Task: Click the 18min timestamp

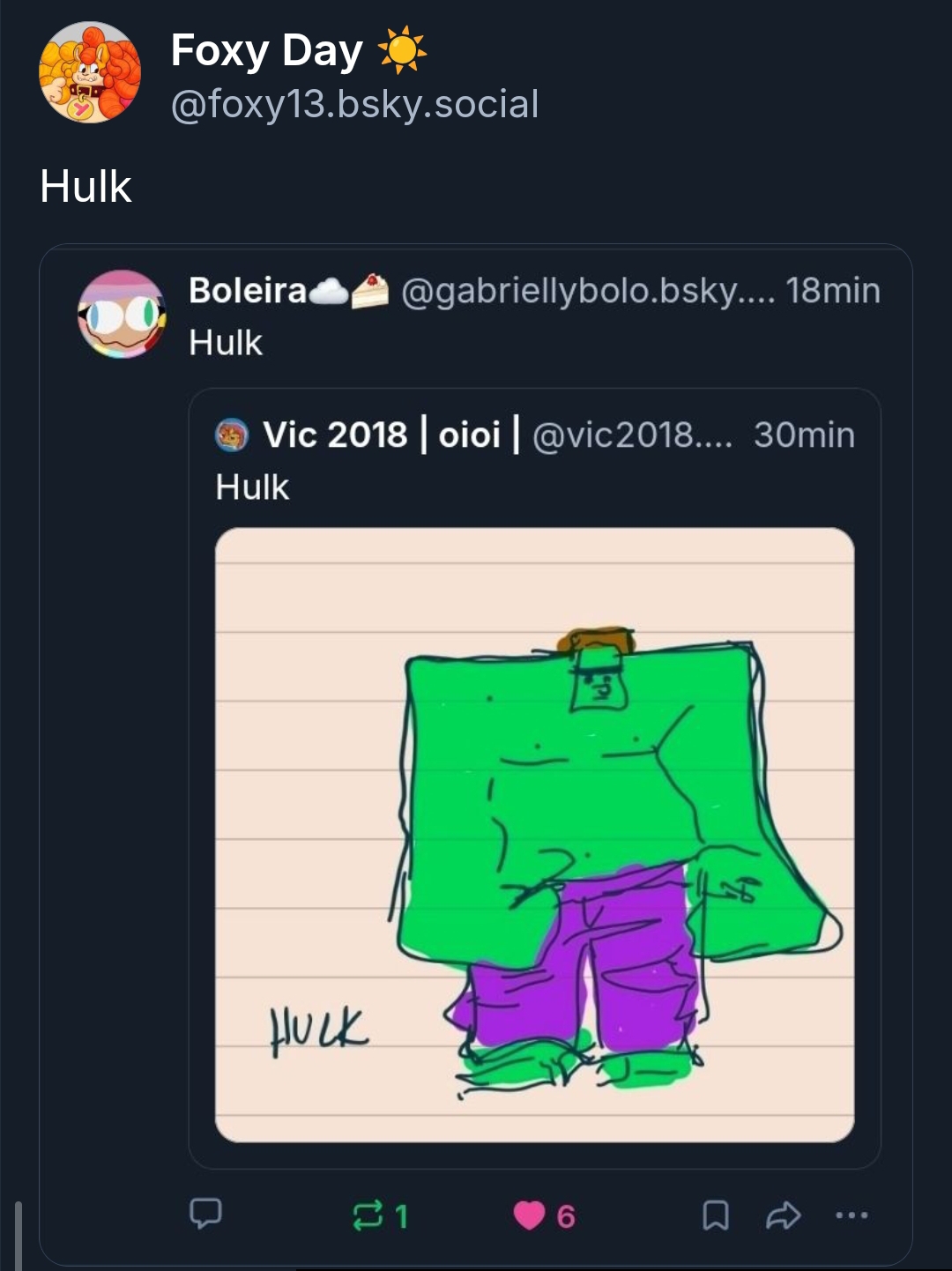Action: 833,290
